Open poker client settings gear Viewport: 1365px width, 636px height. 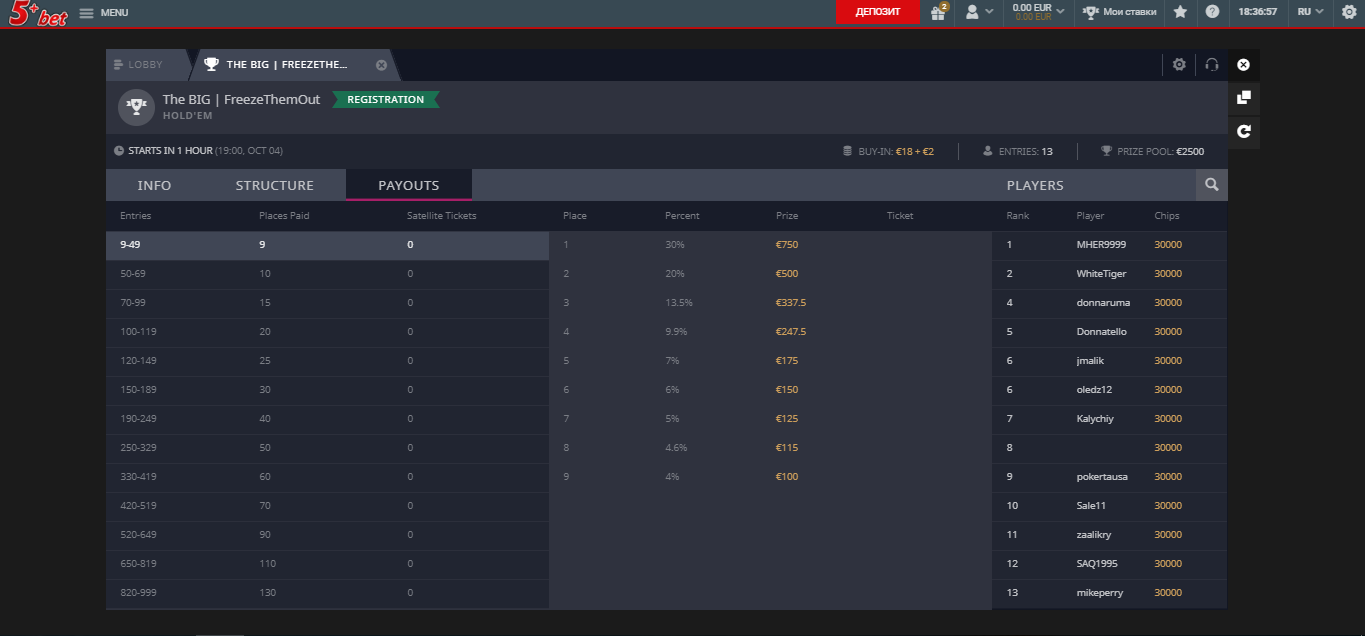pos(1179,65)
